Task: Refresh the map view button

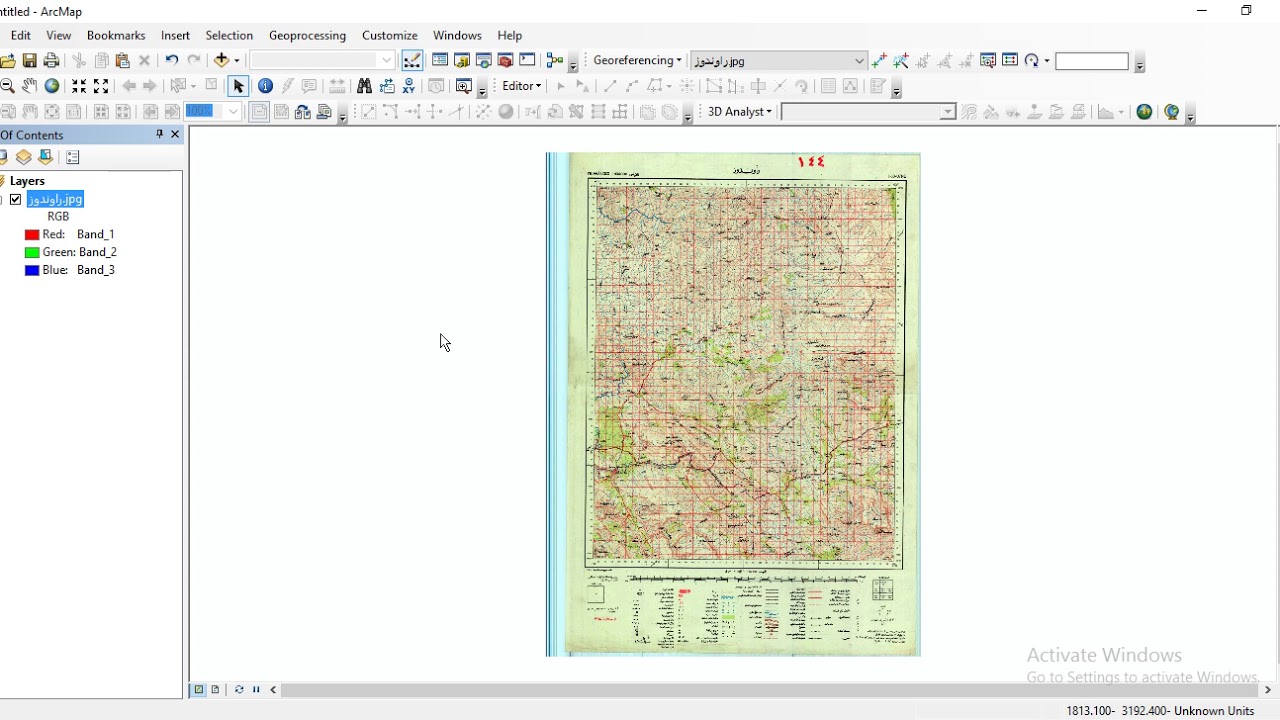Action: (239, 690)
